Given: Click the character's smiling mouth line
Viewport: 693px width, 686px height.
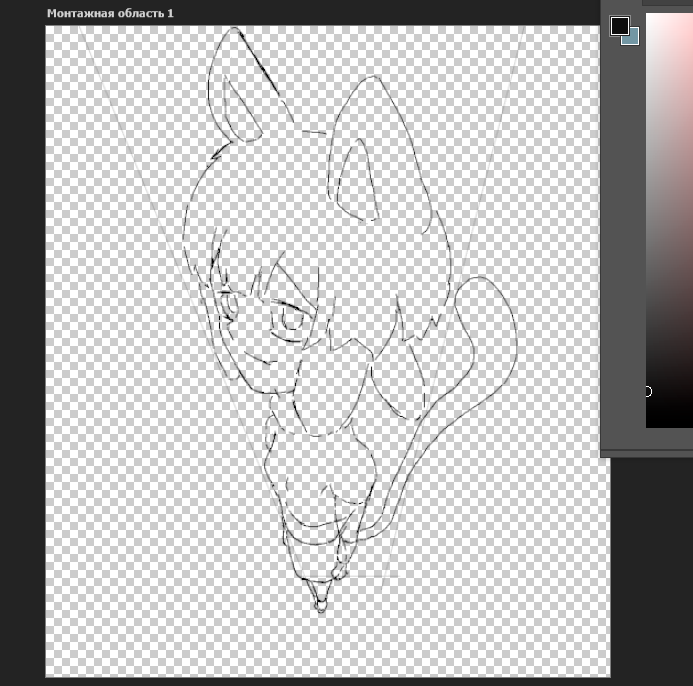Looking at the screenshot, I should tap(261, 359).
